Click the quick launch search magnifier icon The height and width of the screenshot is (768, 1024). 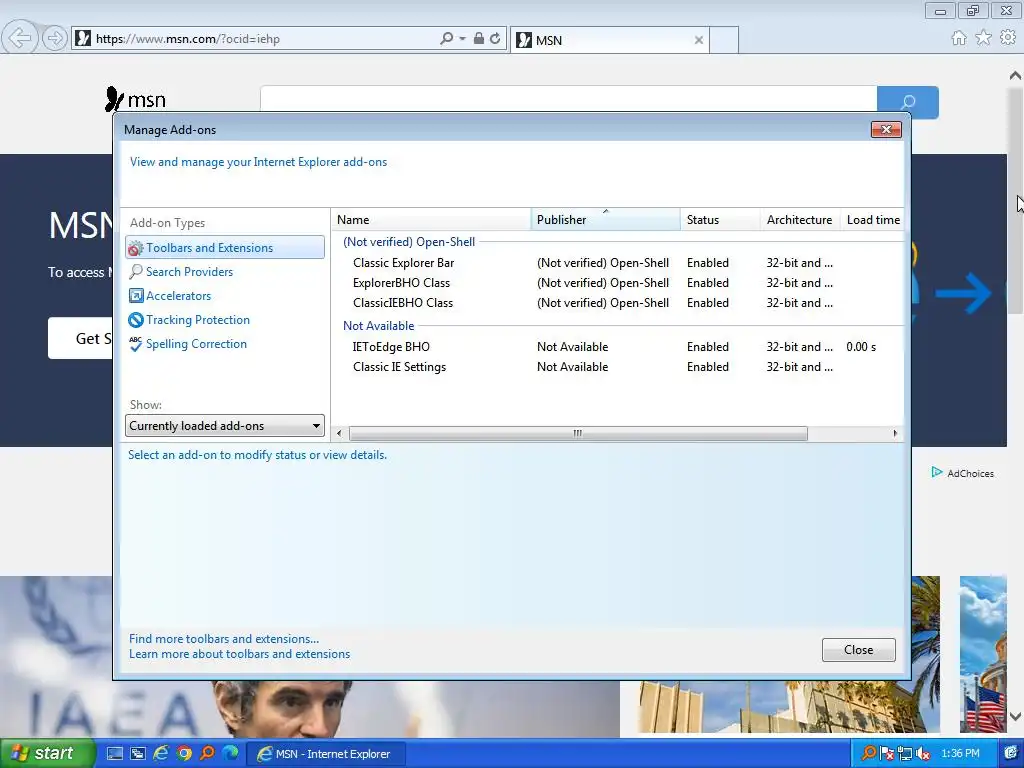pyautogui.click(x=208, y=753)
